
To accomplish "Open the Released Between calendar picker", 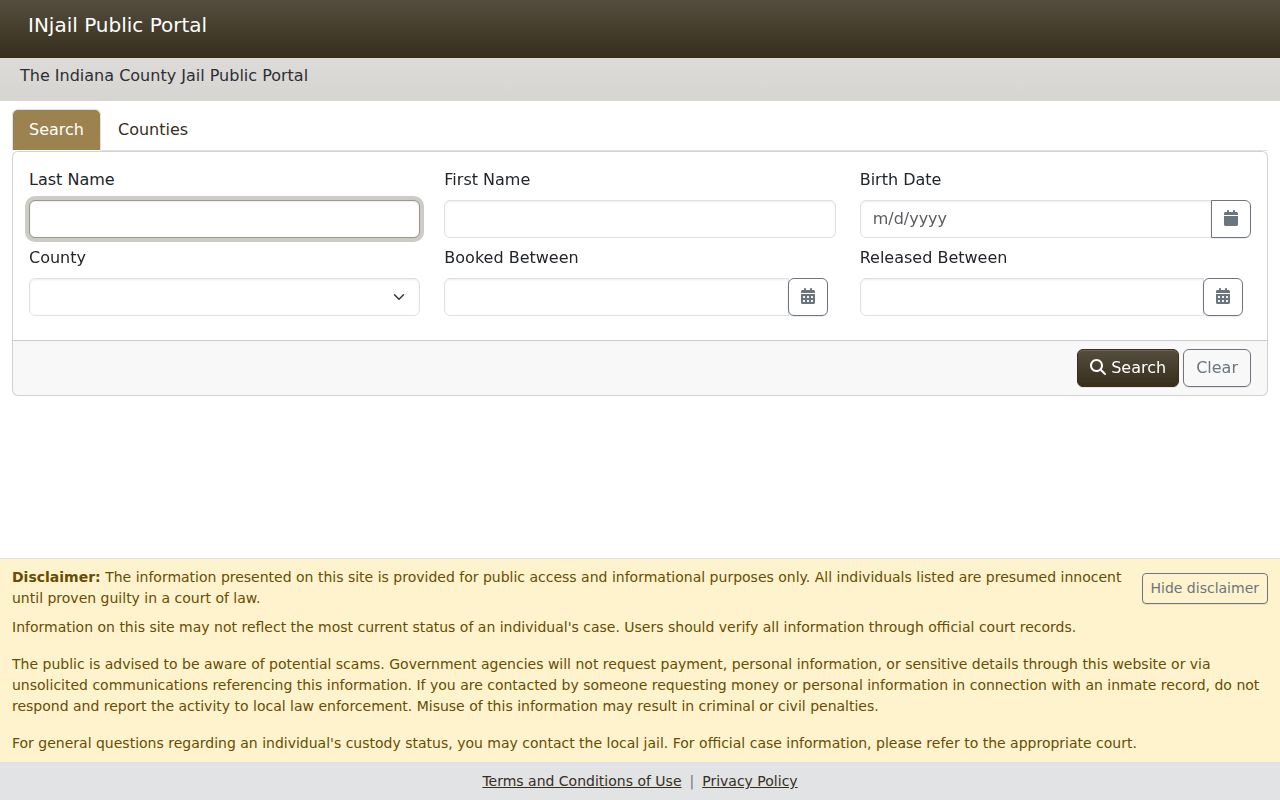I will coord(1223,297).
